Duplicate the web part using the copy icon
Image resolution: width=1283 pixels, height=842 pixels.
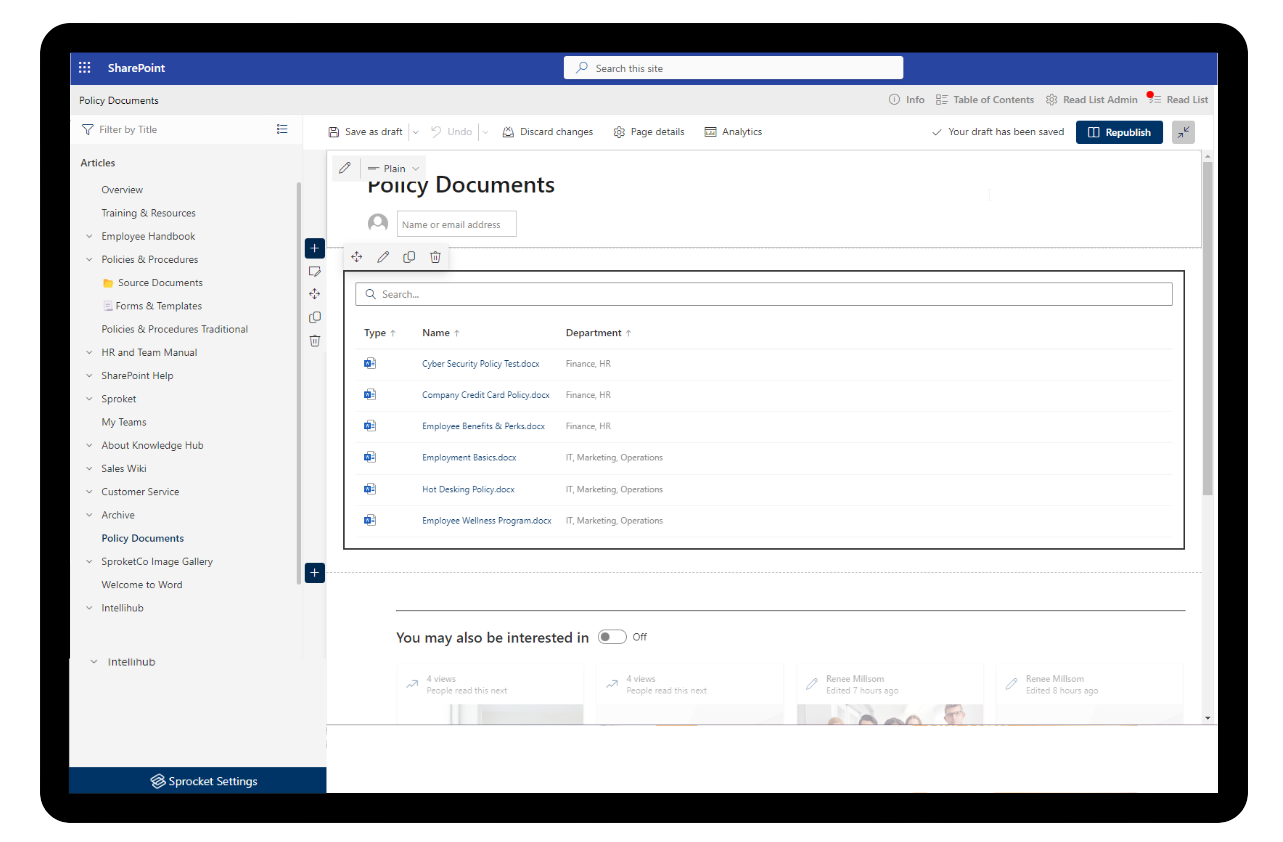click(x=409, y=256)
